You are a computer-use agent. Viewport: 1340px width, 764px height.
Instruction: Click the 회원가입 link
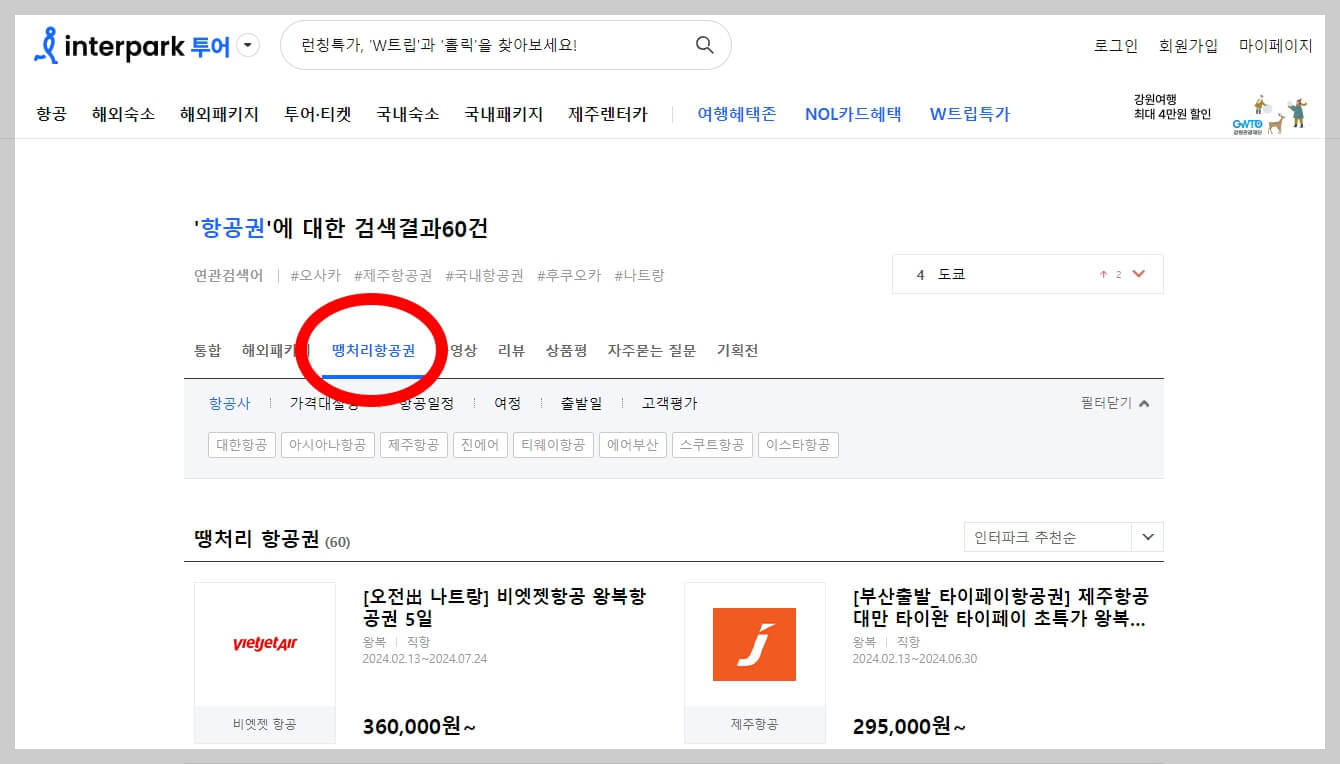pos(1189,45)
